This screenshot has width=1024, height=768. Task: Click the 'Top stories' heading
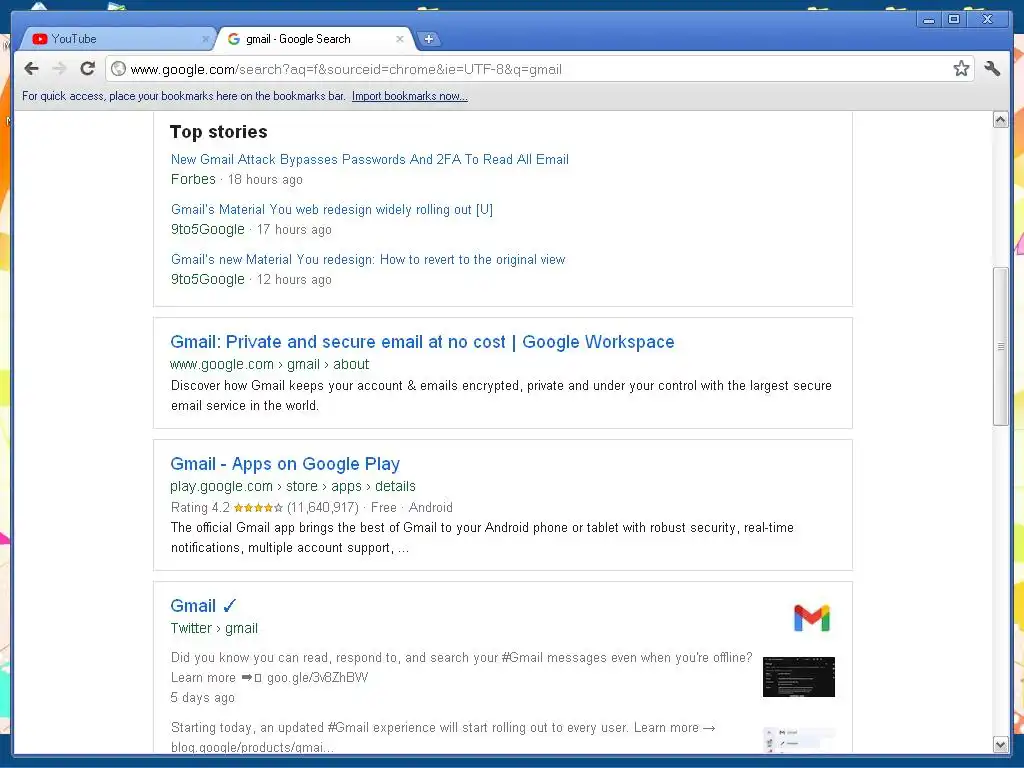pyautogui.click(x=218, y=132)
